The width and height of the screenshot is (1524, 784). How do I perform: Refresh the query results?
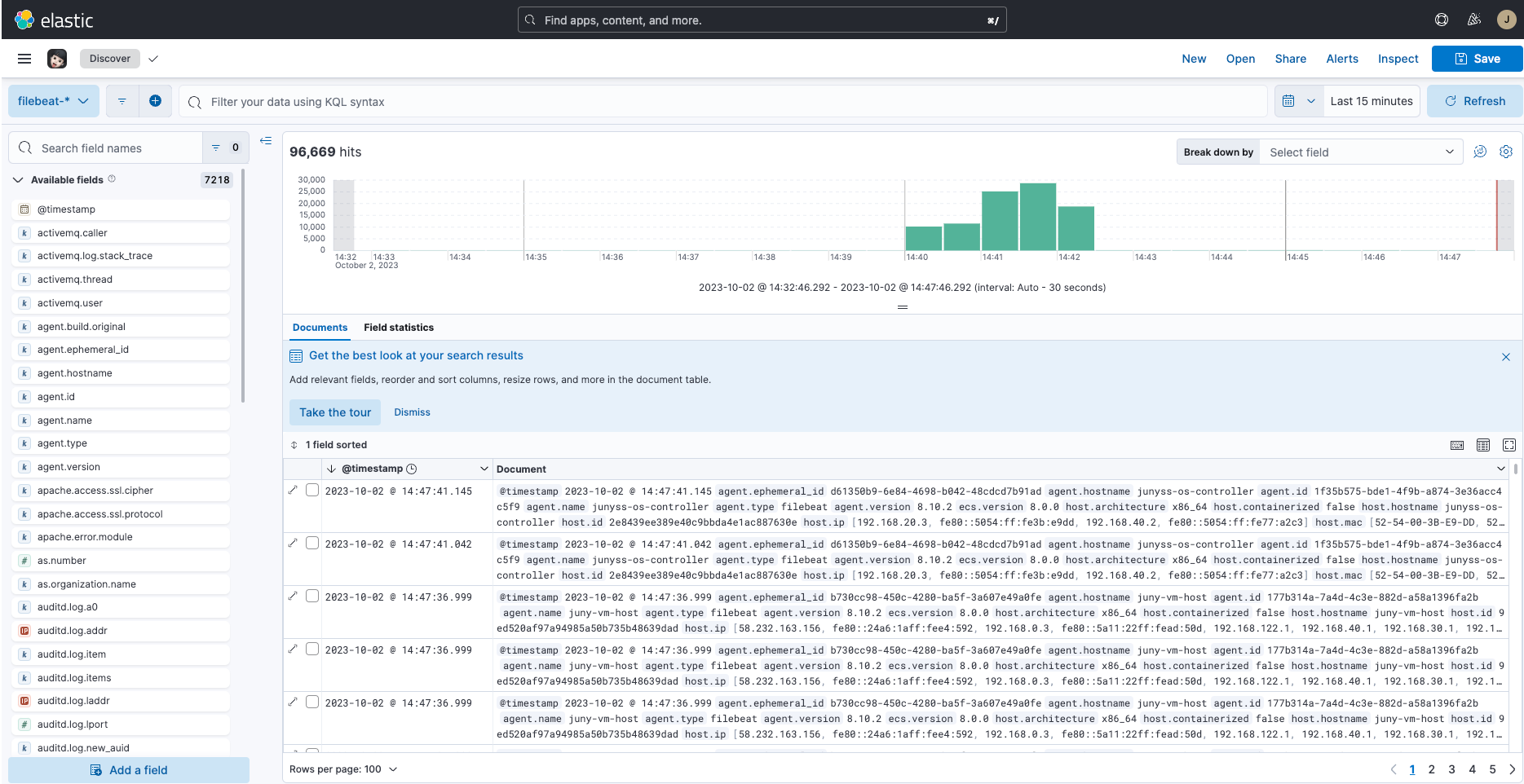coord(1474,101)
